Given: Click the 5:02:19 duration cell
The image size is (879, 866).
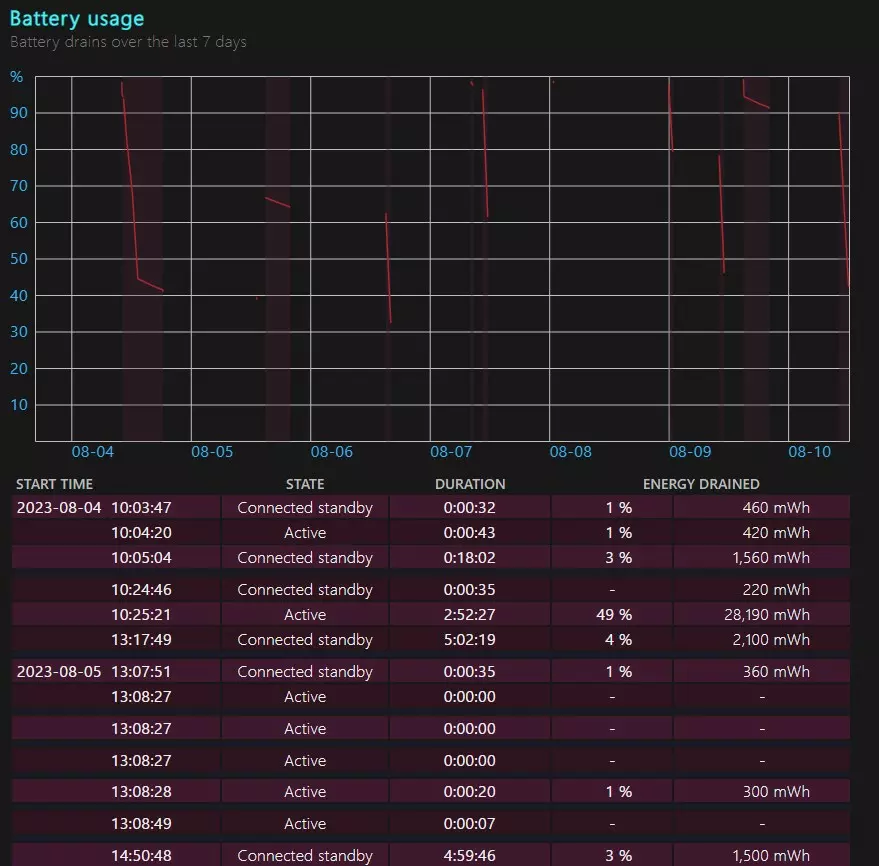Looking at the screenshot, I should point(469,640).
